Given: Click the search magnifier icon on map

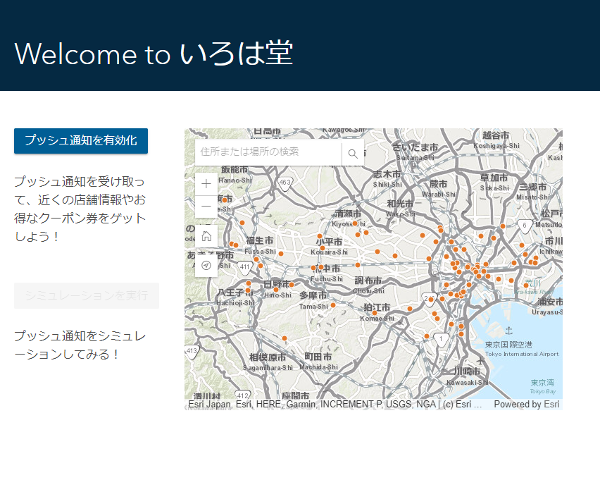Looking at the screenshot, I should pyautogui.click(x=352, y=153).
